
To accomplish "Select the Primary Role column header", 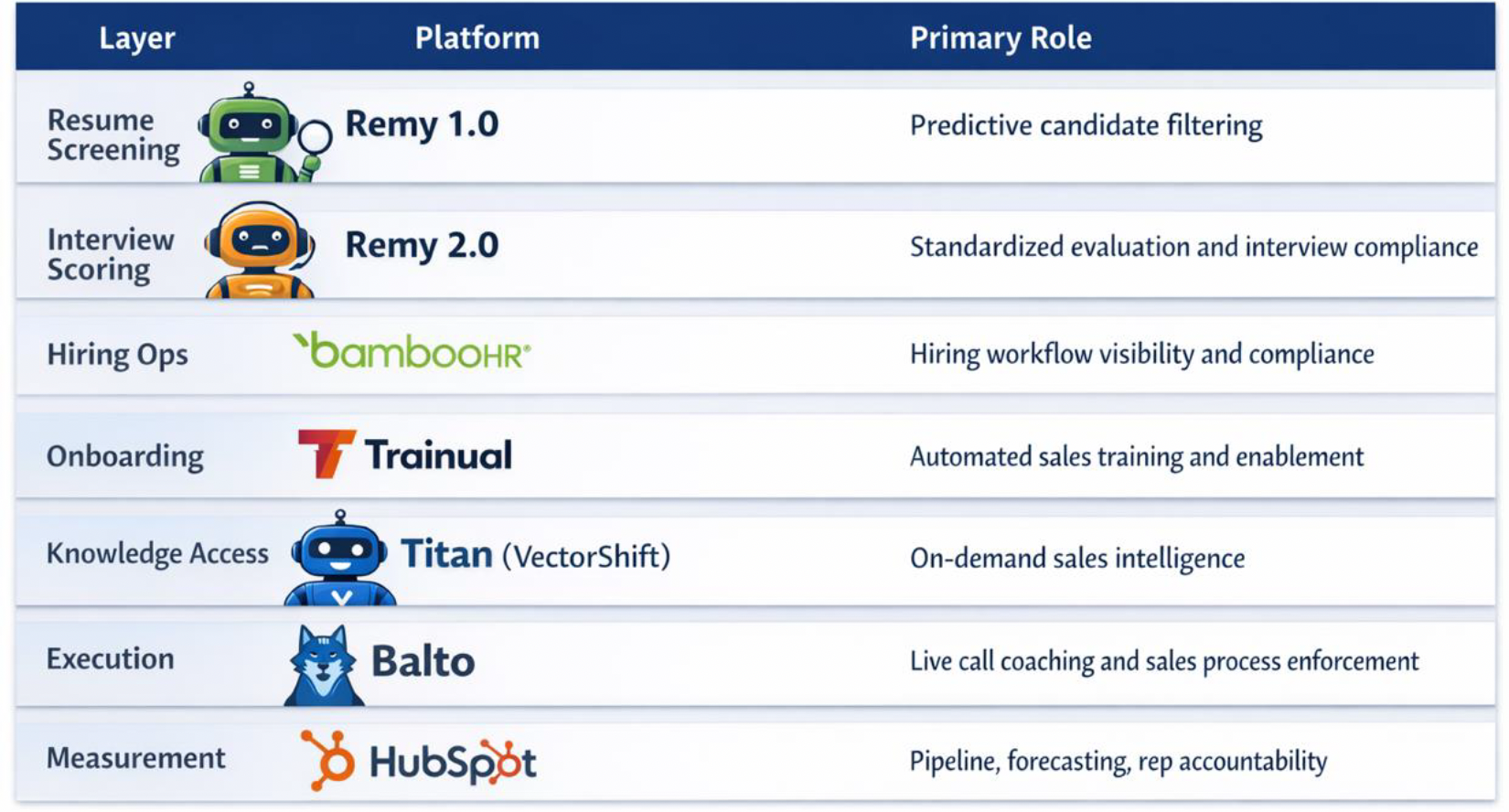I will [1001, 37].
